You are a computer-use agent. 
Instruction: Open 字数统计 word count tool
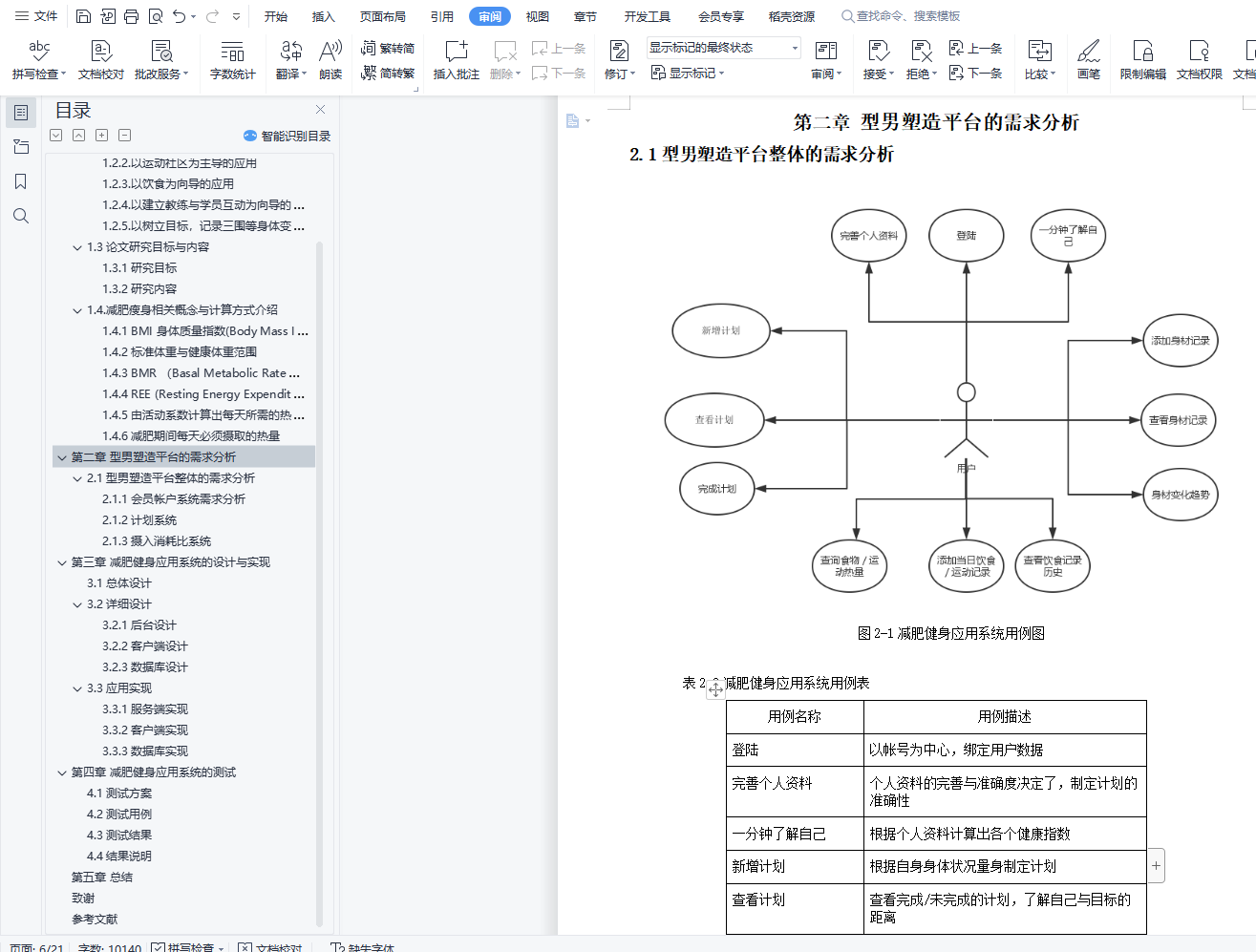click(233, 60)
